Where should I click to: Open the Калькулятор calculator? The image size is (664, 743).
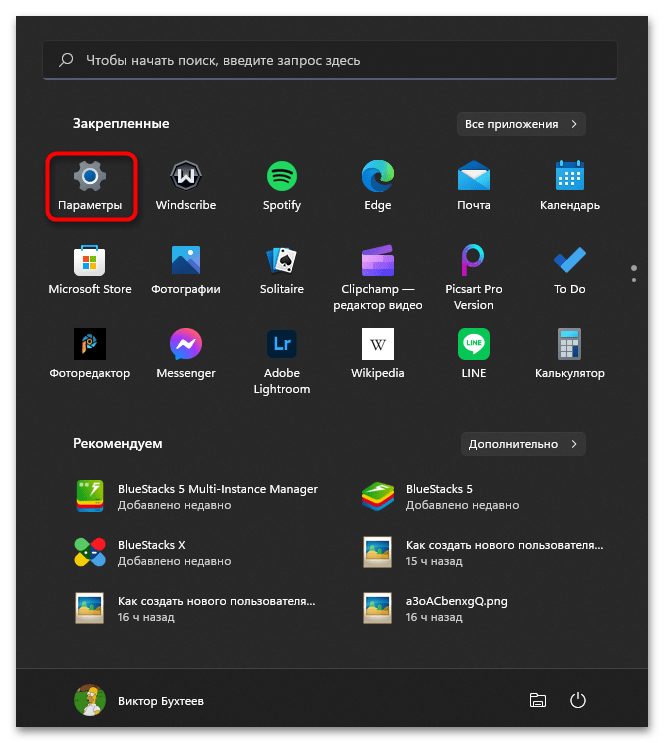[570, 354]
